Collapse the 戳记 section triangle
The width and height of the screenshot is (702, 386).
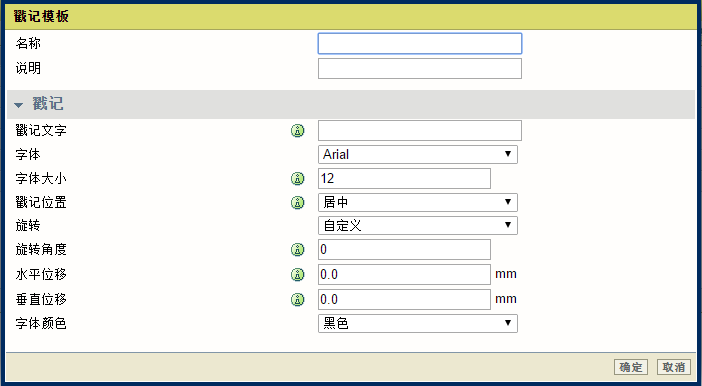point(18,105)
